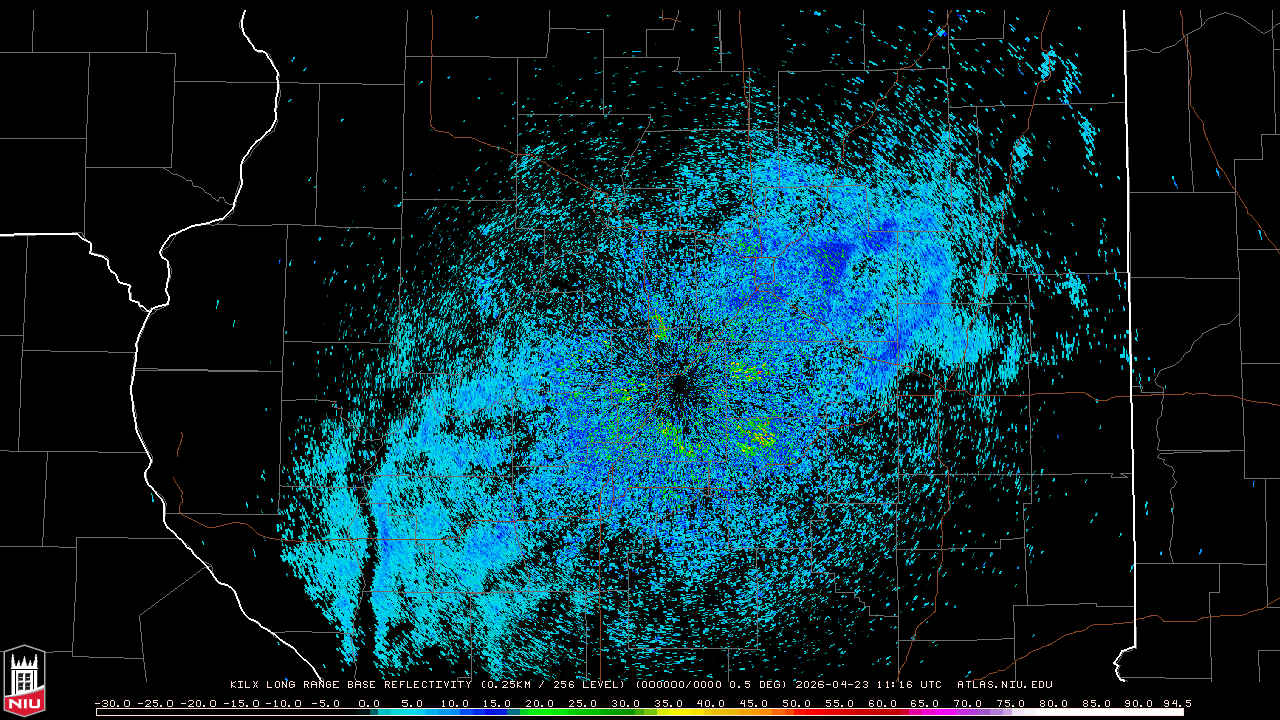Click the radar center null point

(682, 385)
